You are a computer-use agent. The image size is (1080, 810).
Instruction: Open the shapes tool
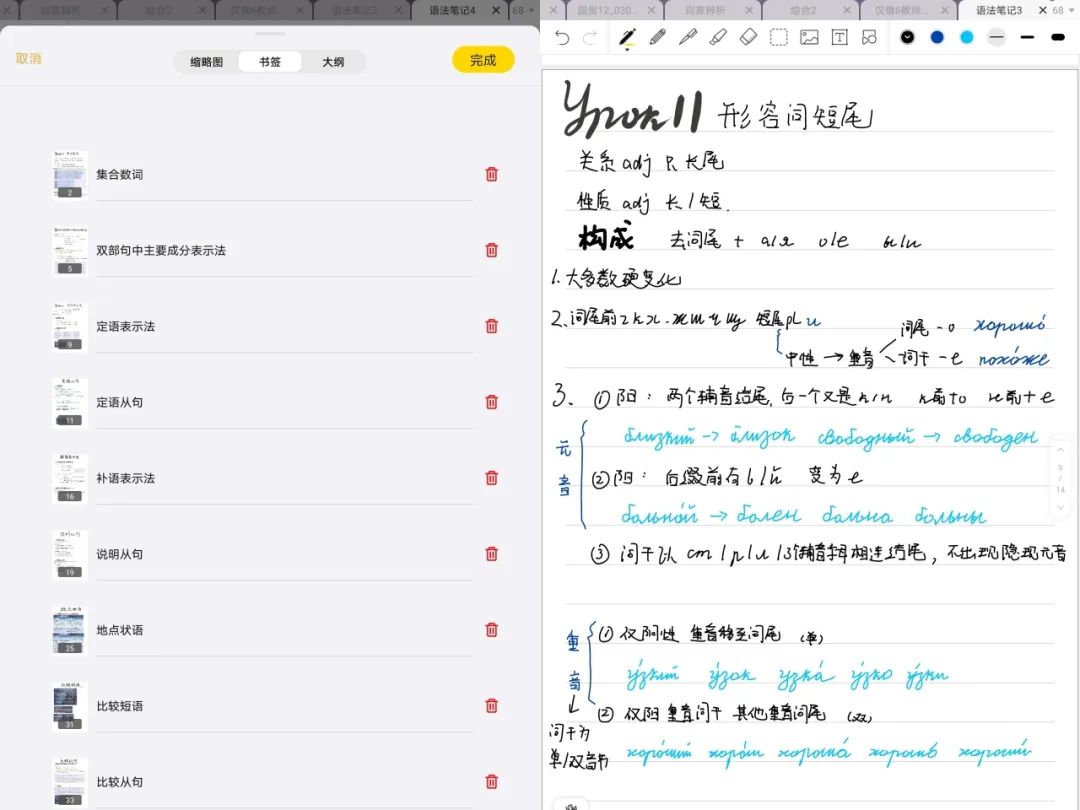tap(869, 38)
